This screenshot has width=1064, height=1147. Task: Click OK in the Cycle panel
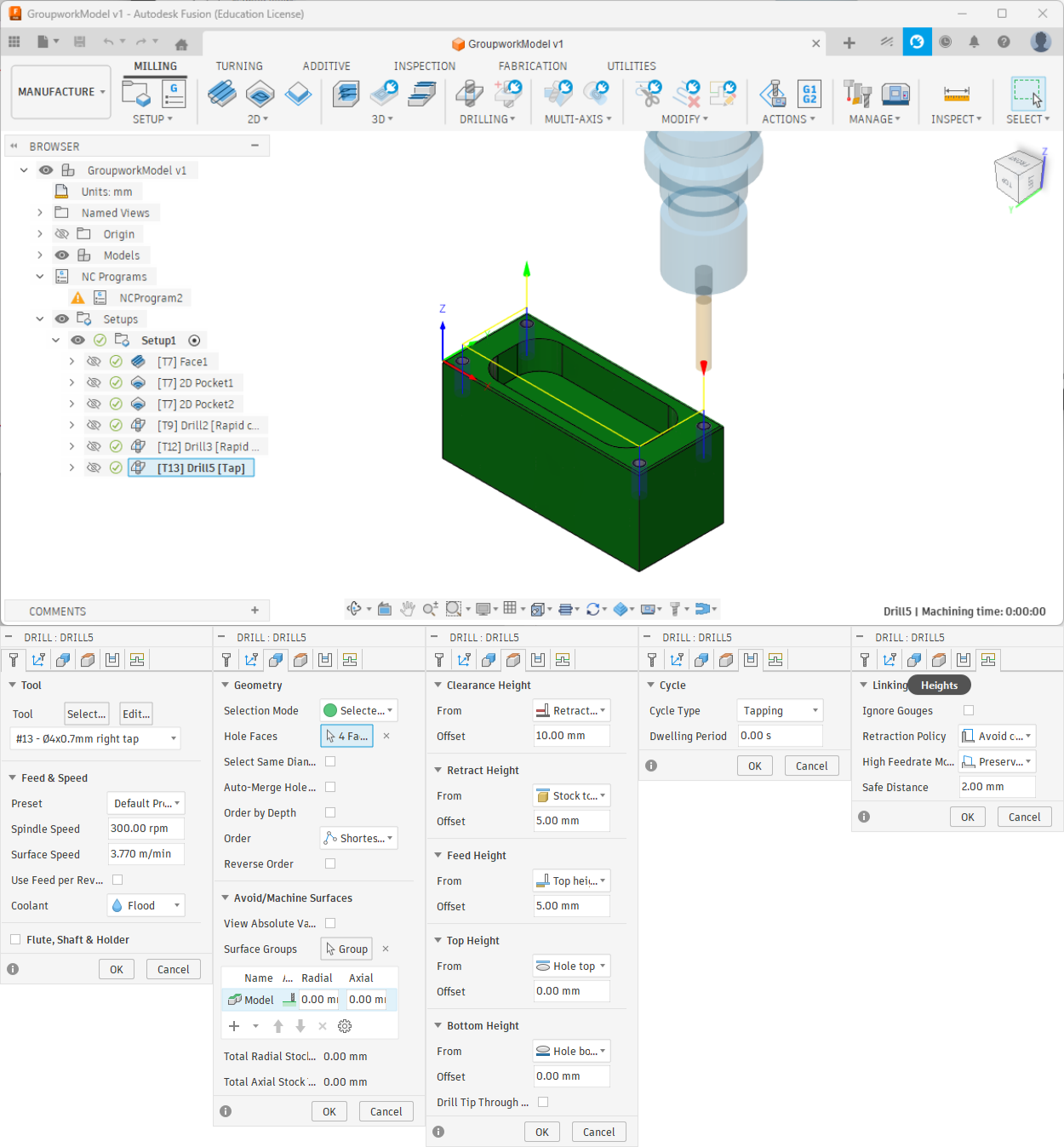pyautogui.click(x=755, y=766)
